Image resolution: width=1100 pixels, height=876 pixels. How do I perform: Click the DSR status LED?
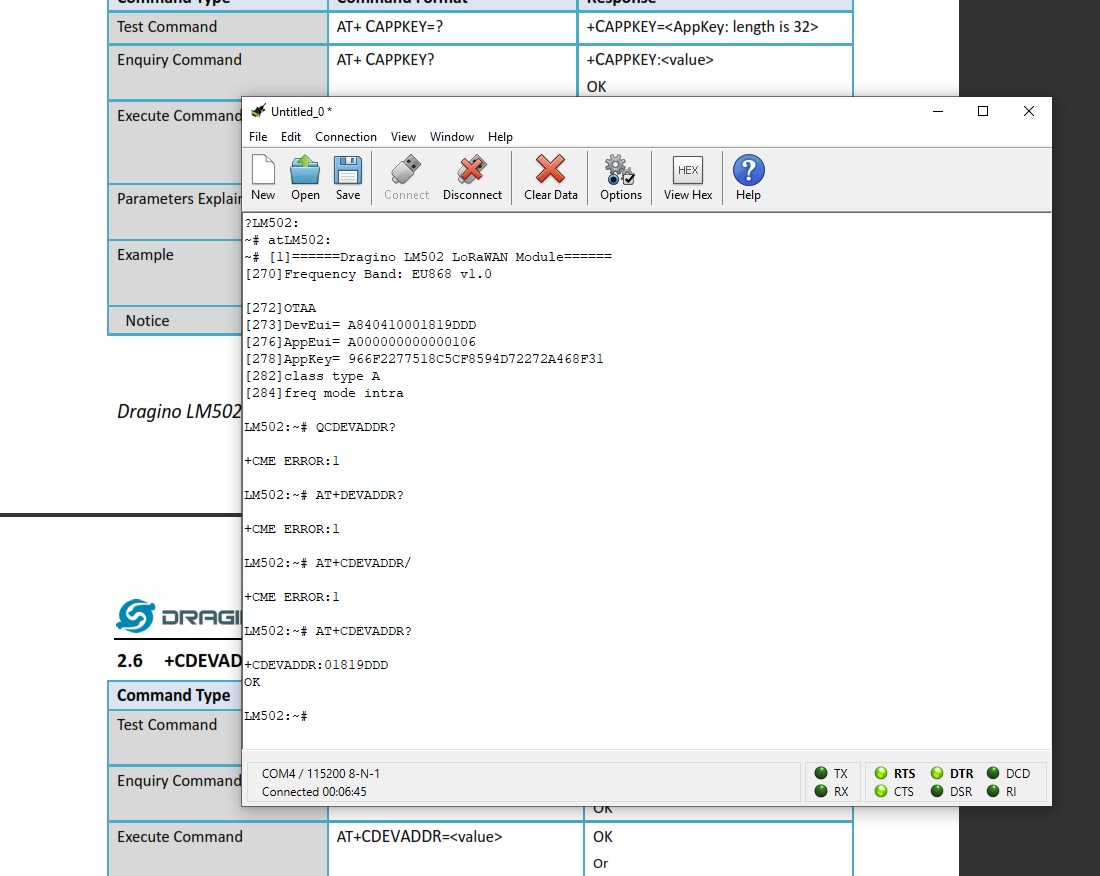(x=937, y=791)
